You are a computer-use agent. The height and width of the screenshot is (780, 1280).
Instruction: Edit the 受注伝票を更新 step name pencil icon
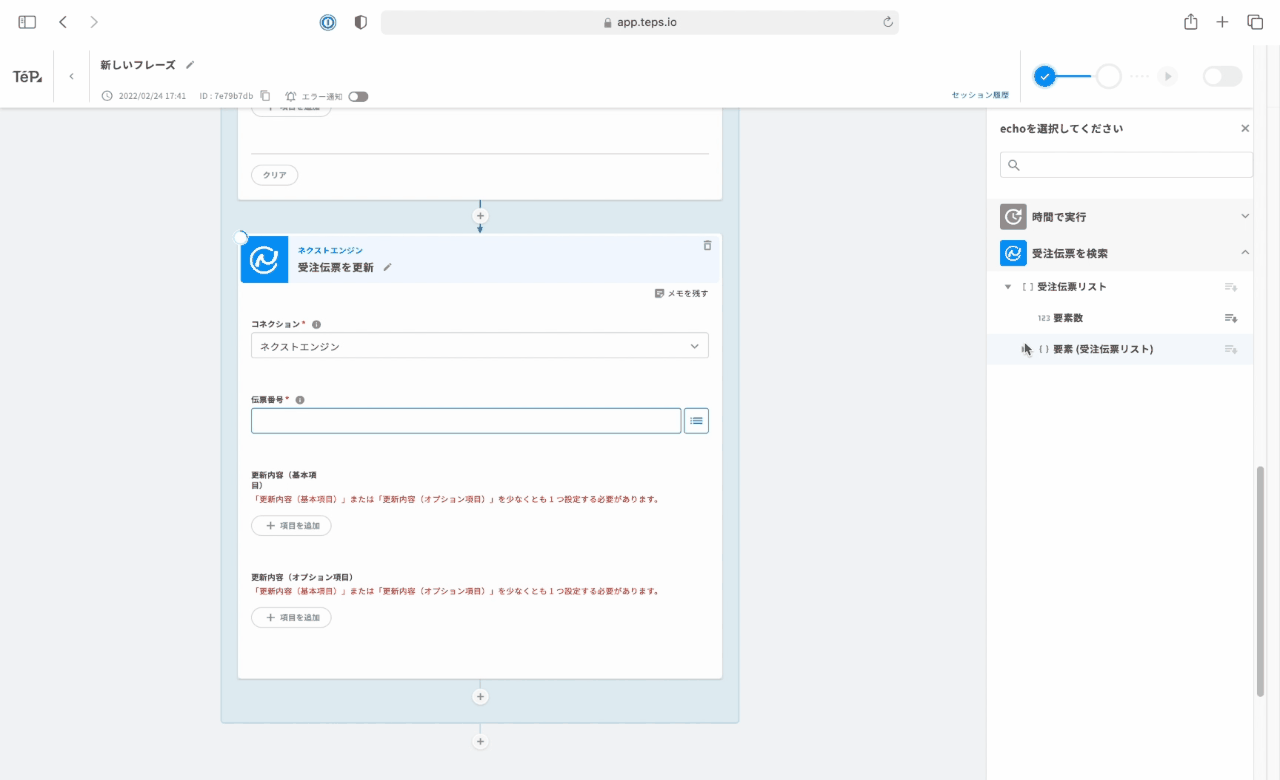[387, 267]
